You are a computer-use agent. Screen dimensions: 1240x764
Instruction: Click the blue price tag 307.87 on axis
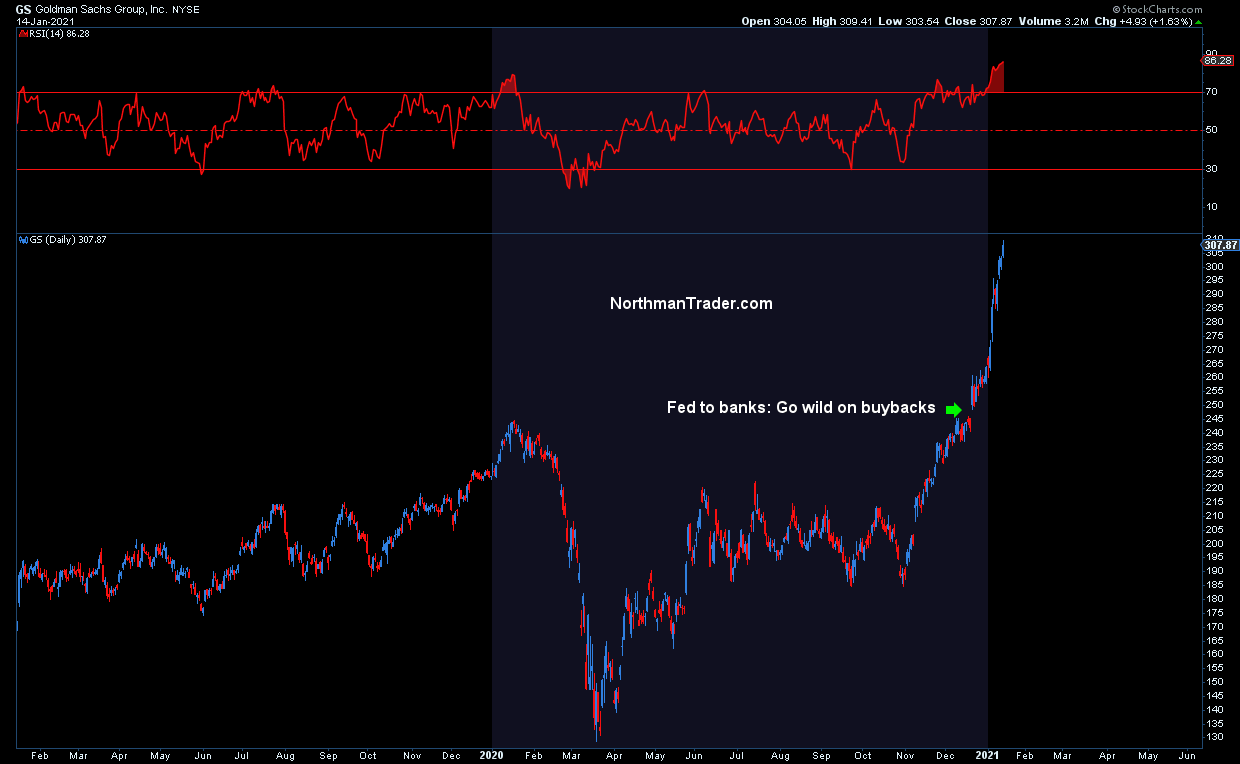pyautogui.click(x=1218, y=245)
